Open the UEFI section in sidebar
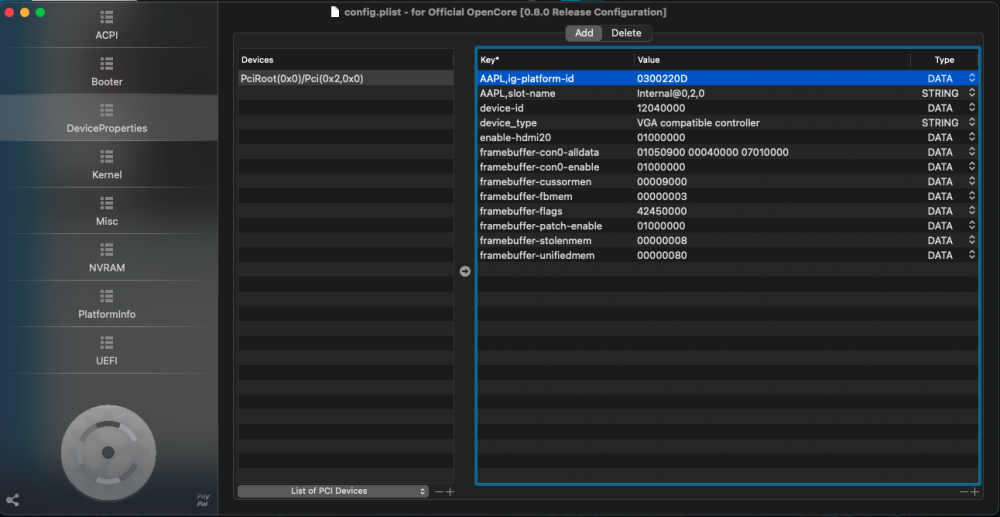This screenshot has height=517, width=1000. 107,351
